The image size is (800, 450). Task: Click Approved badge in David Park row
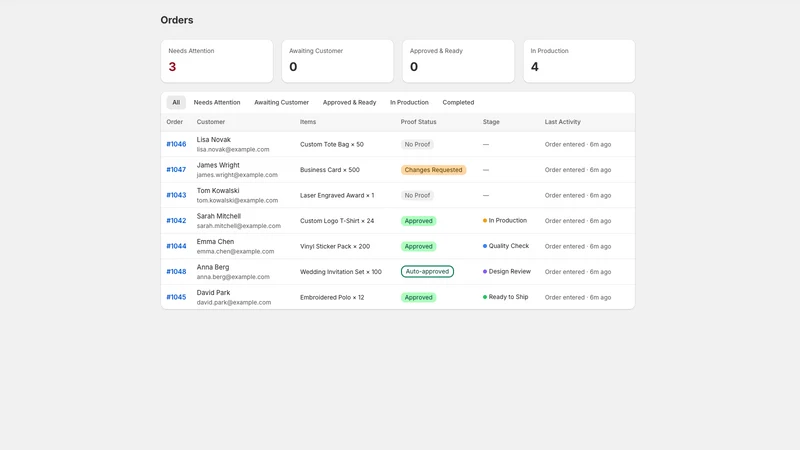(418, 297)
